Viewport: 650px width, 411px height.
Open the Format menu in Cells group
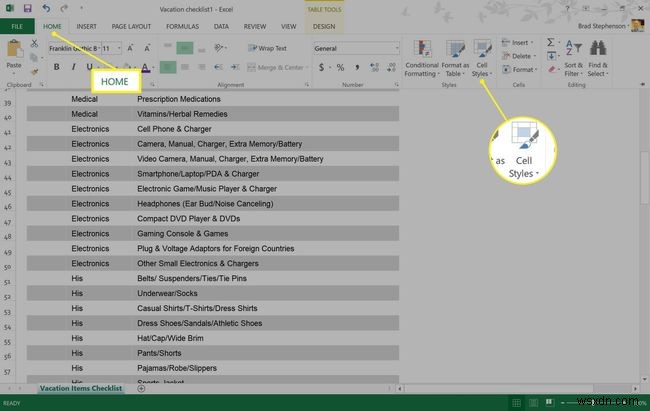tap(520, 70)
